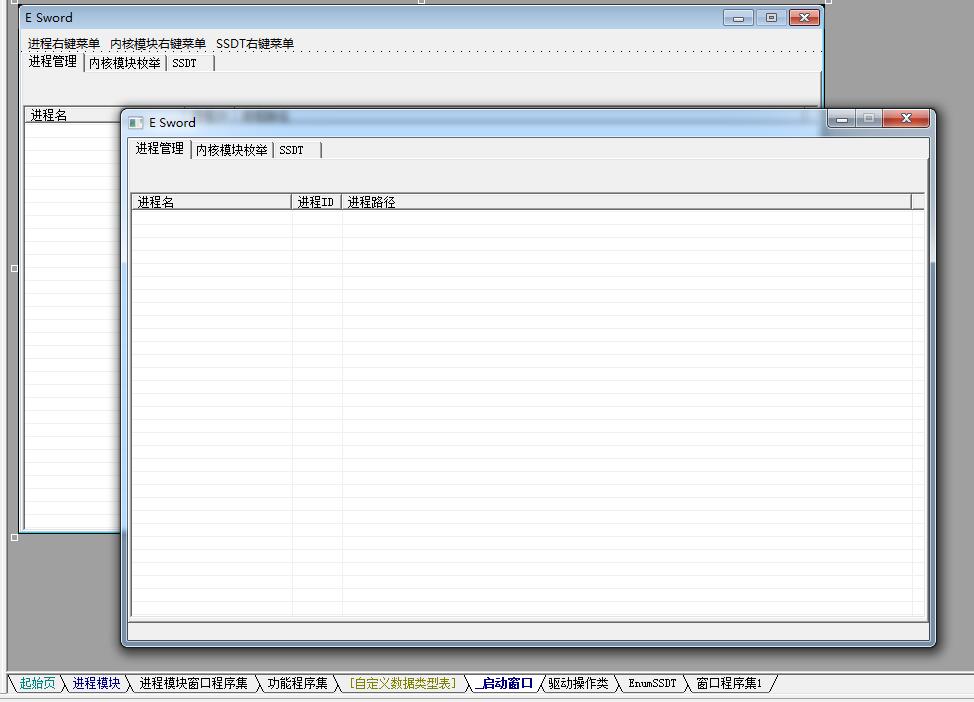Select 内核模块枚举 tab in designer window
This screenshot has height=702, width=974.
point(125,63)
